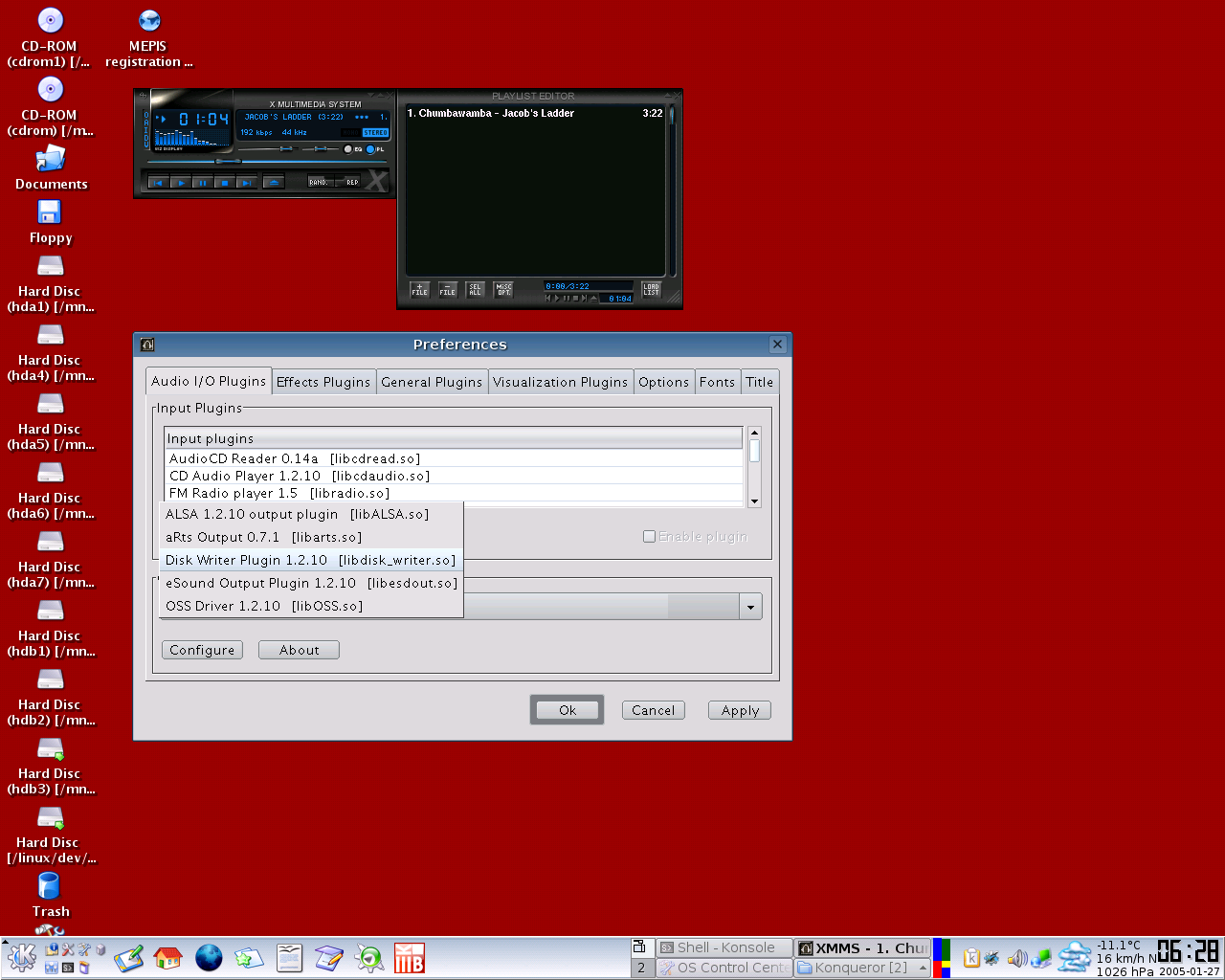Click the About button
The width and height of the screenshot is (1225, 980).
pyautogui.click(x=299, y=650)
